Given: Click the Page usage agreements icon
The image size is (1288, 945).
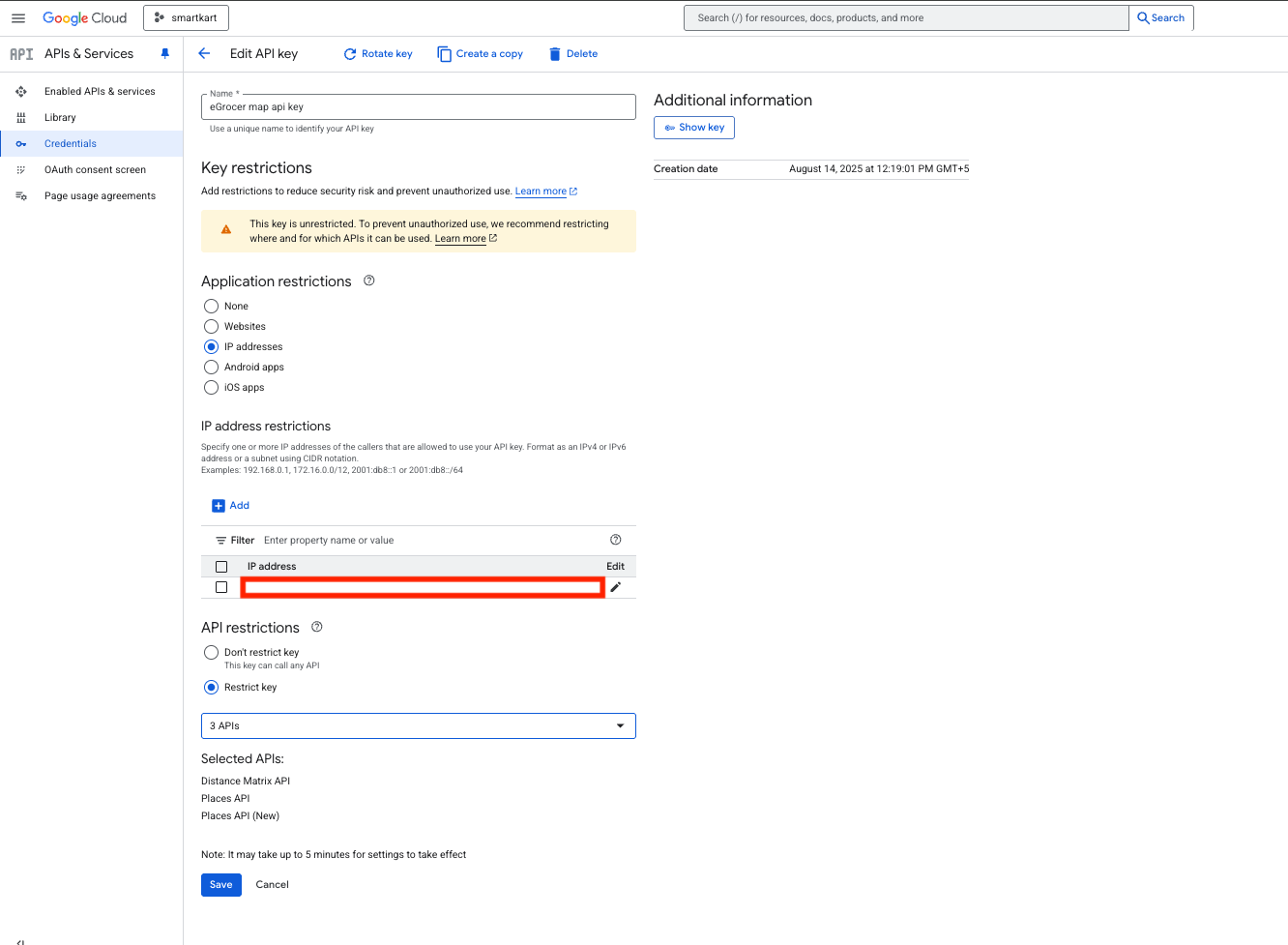Looking at the screenshot, I should point(21,195).
